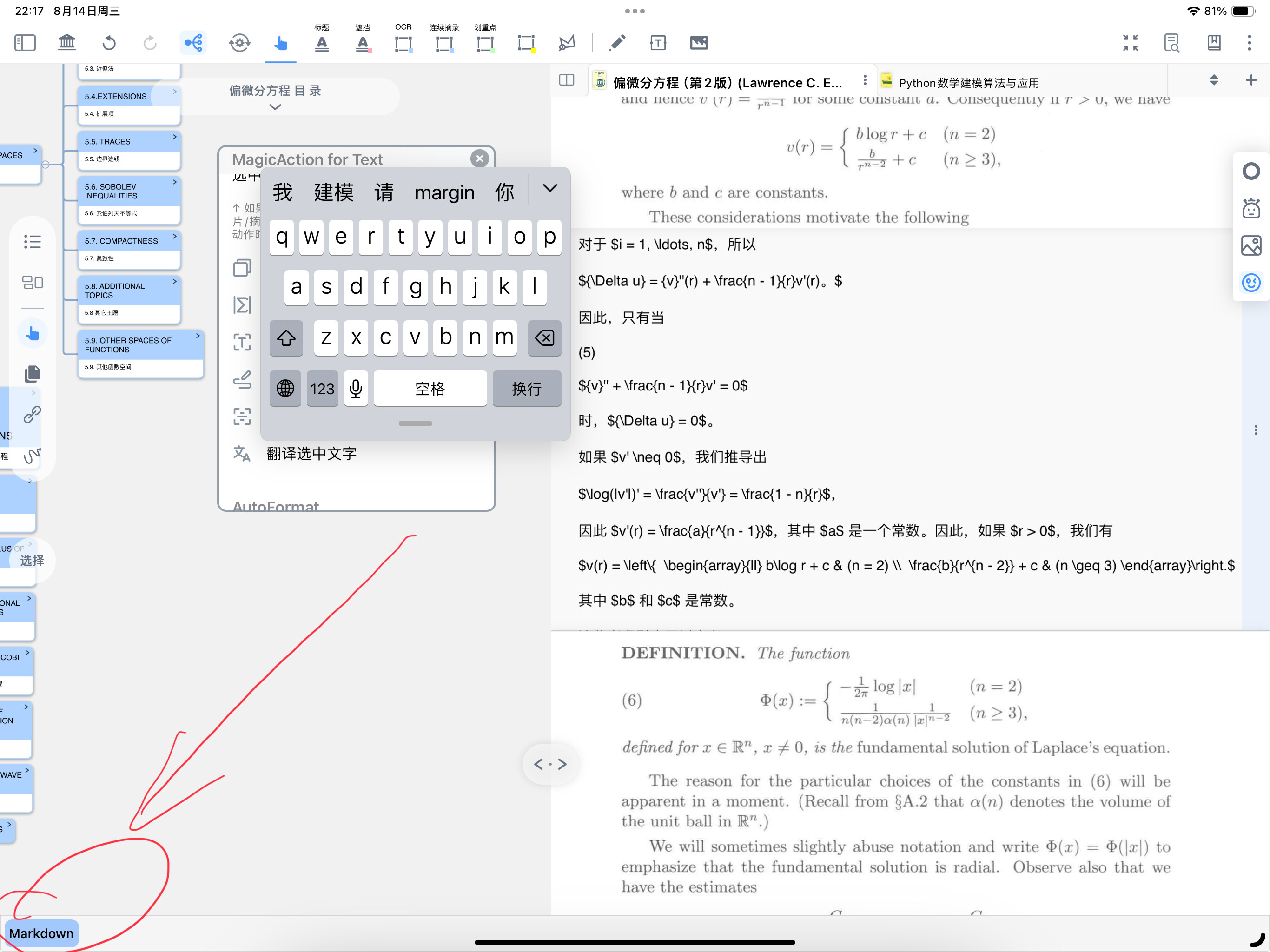Expand the 偏微分方程 目录 title chevron
The height and width of the screenshot is (952, 1270).
pyautogui.click(x=275, y=107)
